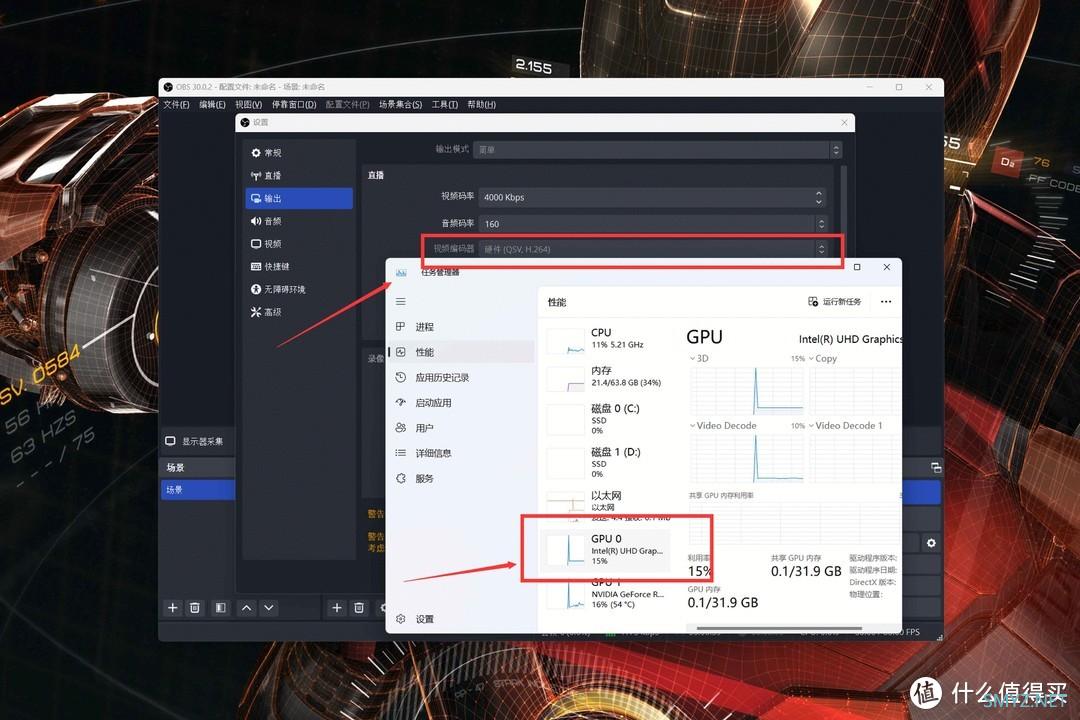This screenshot has width=1080, height=720.
Task: Increase 视频码率 with the stepper up arrow
Action: pyautogui.click(x=818, y=193)
